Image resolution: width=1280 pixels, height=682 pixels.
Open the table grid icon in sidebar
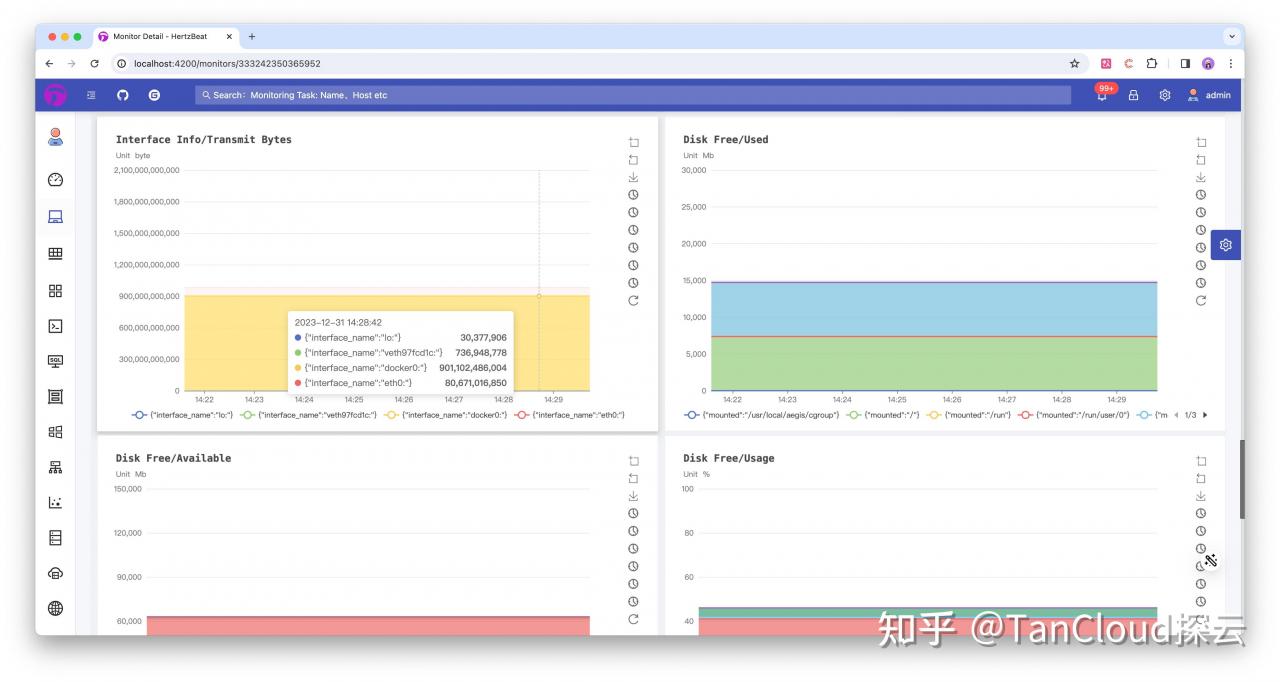(x=56, y=254)
